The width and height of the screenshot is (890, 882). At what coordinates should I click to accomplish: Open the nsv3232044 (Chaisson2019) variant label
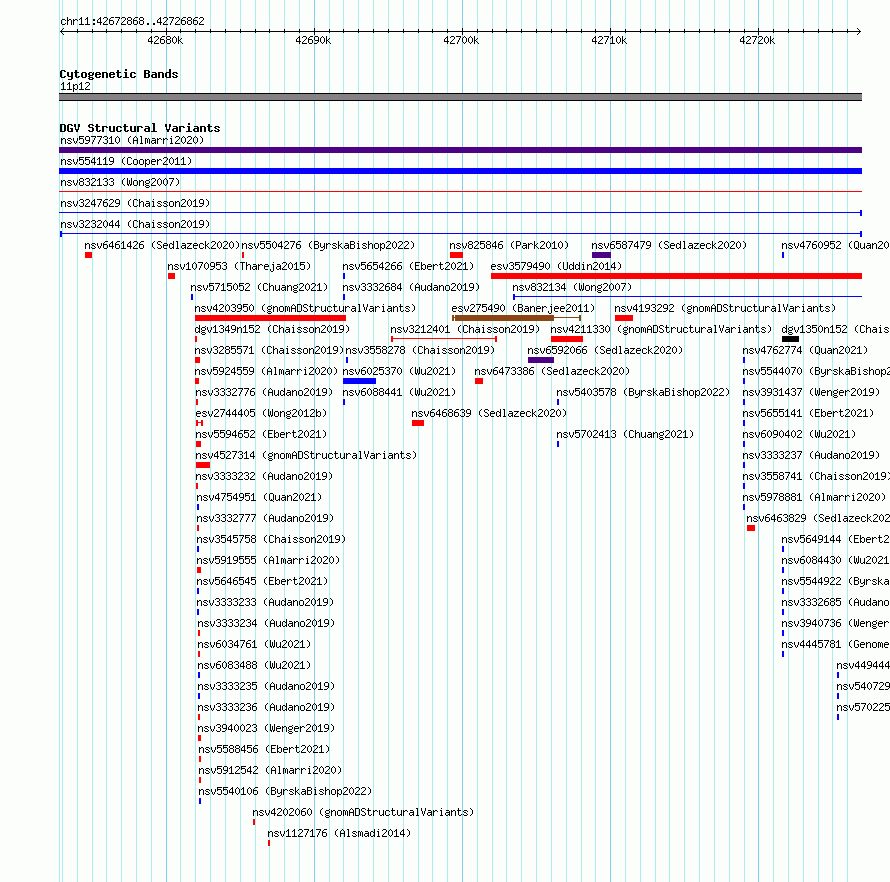click(135, 224)
